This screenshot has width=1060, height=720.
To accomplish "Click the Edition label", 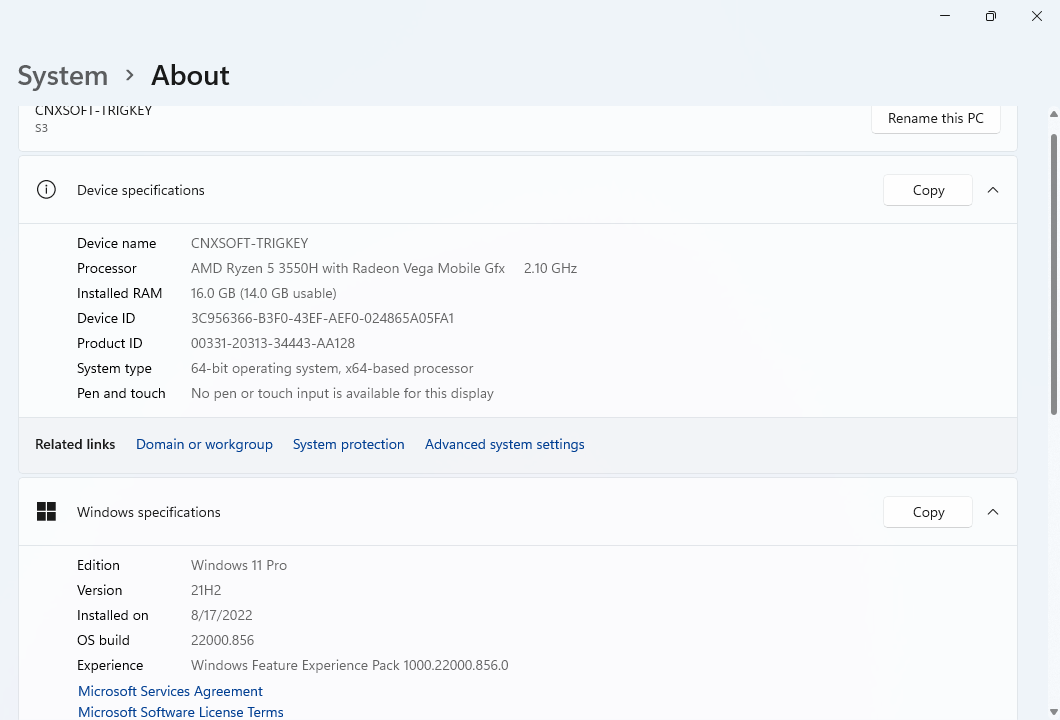I will coord(98,565).
